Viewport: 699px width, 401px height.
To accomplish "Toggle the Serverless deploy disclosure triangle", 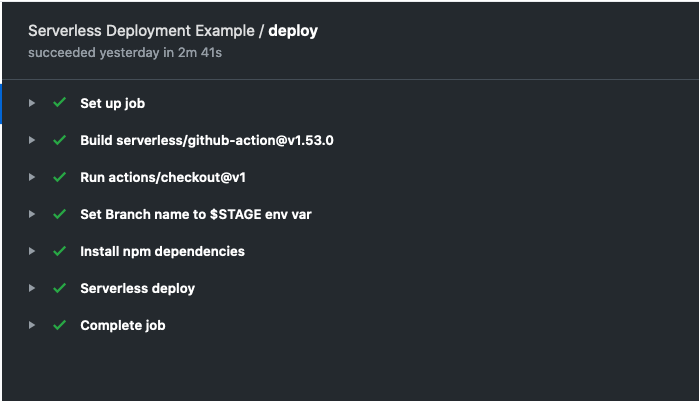I will pyautogui.click(x=33, y=288).
